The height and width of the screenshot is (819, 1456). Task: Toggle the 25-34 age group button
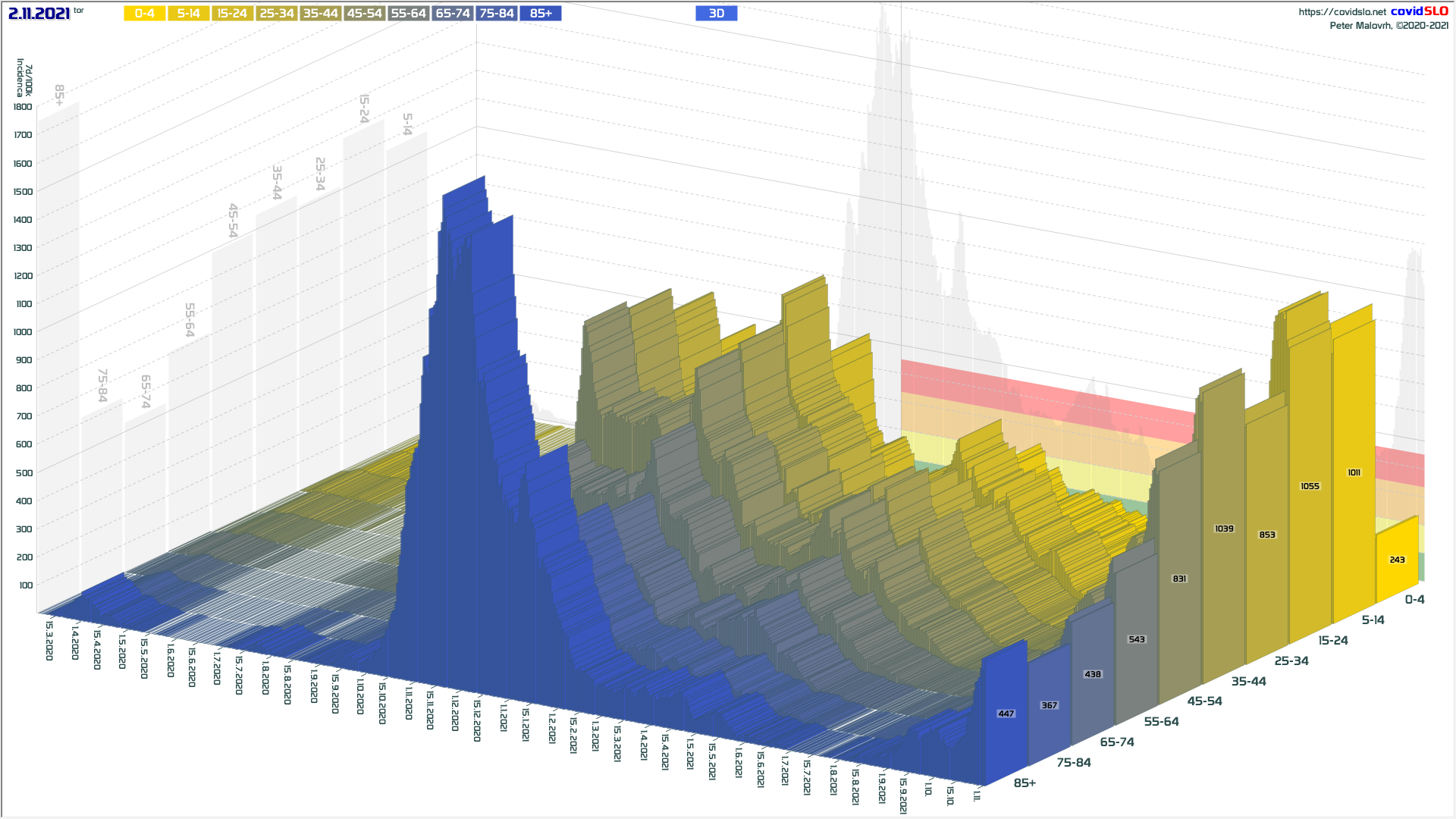click(276, 14)
